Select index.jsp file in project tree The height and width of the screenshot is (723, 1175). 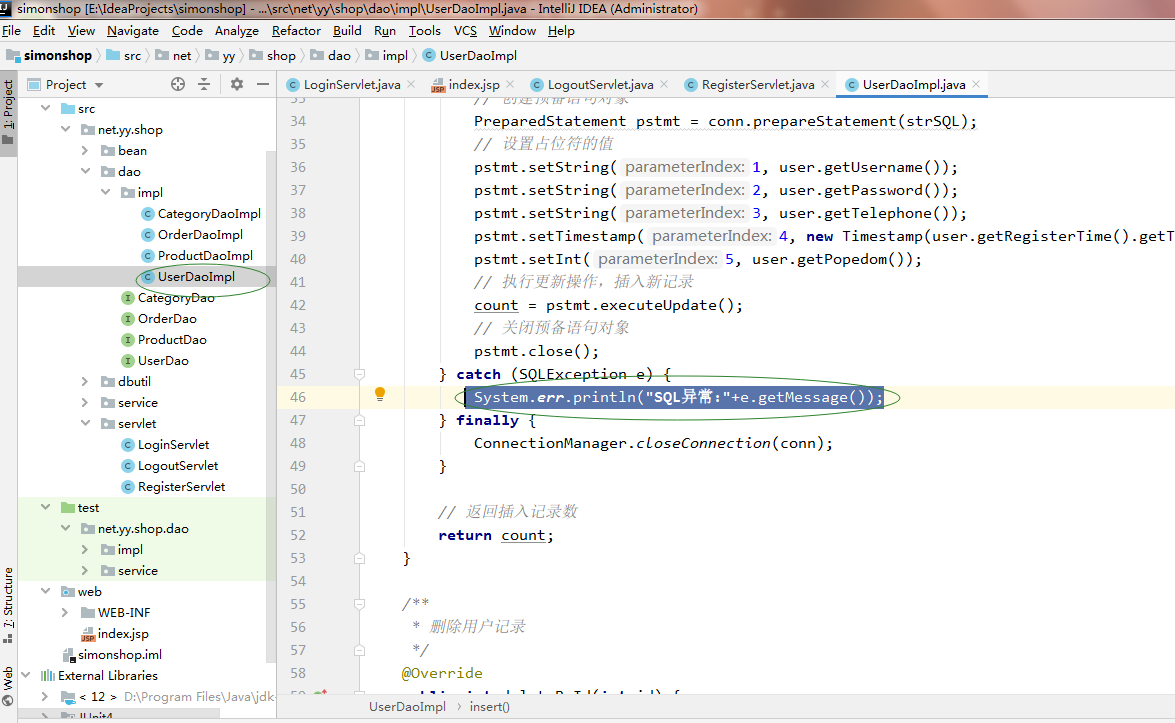coord(115,633)
